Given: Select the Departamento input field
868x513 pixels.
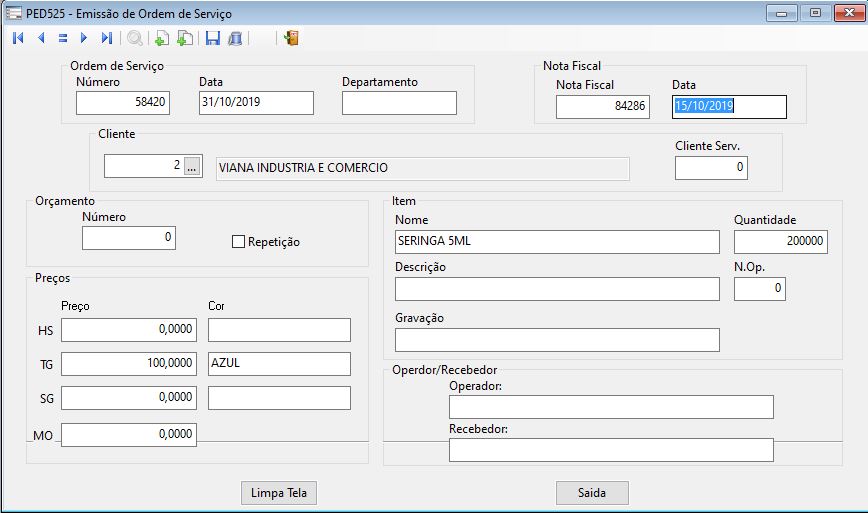Looking at the screenshot, I should click(x=399, y=103).
